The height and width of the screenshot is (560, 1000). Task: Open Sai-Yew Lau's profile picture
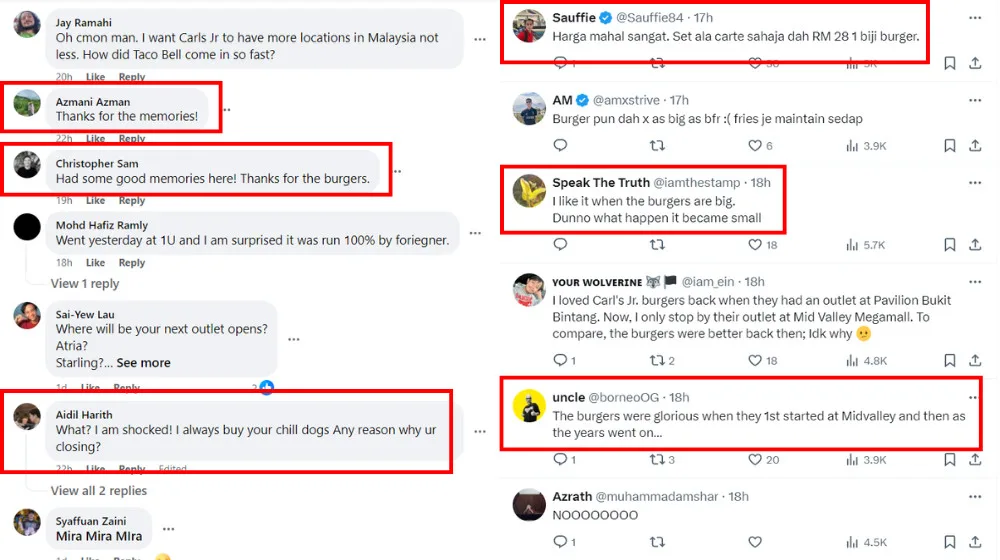27,316
